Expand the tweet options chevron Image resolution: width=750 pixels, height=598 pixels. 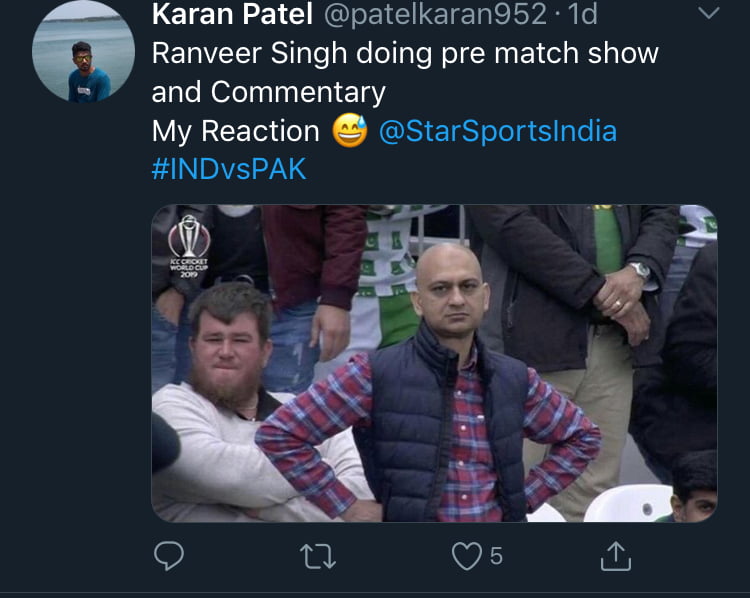(x=708, y=14)
